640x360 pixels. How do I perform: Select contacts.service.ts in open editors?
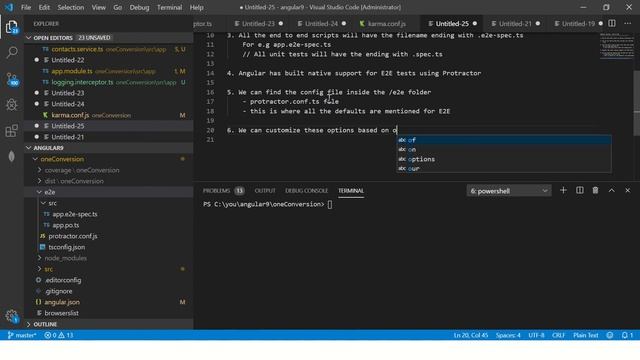(x=77, y=49)
